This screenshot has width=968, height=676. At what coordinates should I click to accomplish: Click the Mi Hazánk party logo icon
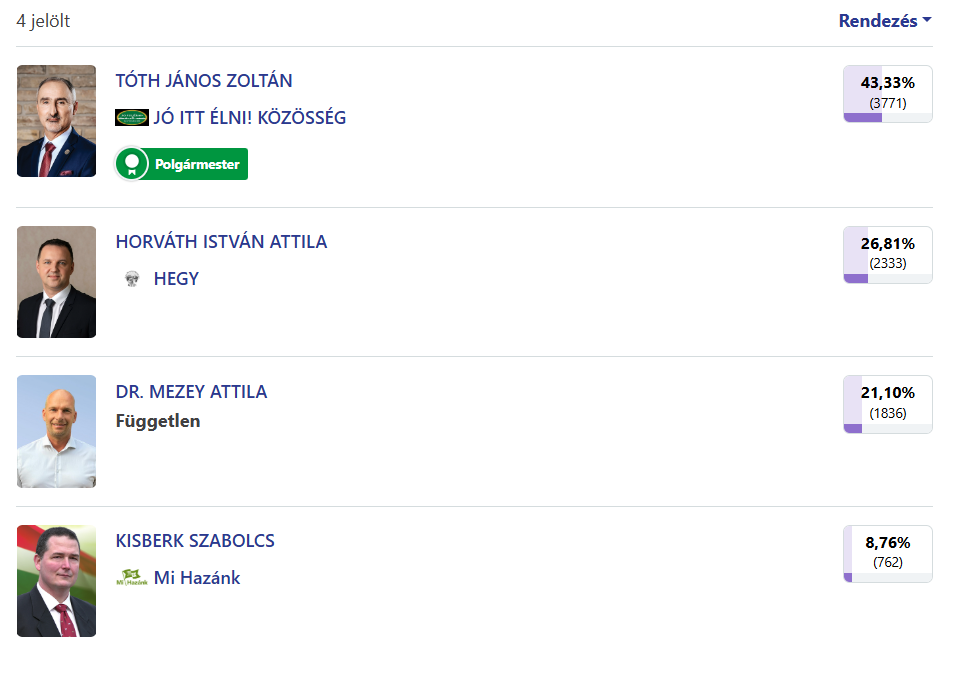point(132,578)
